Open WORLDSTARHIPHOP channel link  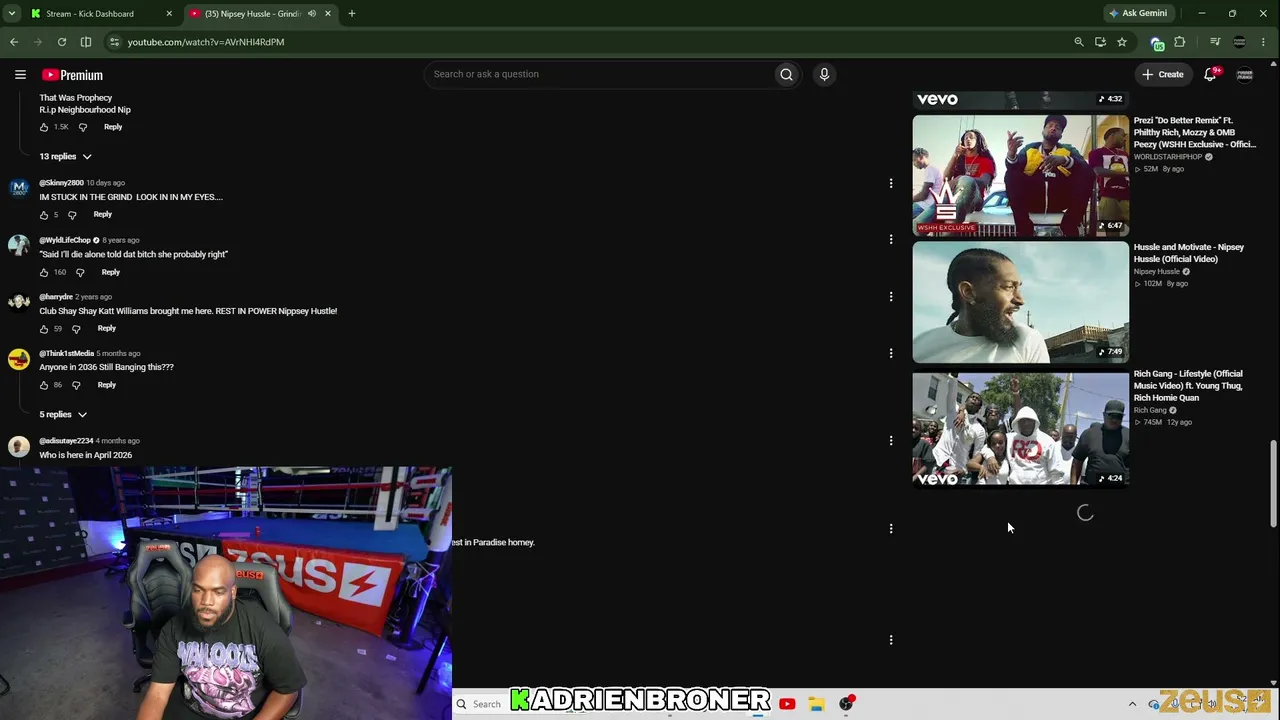[1168, 157]
